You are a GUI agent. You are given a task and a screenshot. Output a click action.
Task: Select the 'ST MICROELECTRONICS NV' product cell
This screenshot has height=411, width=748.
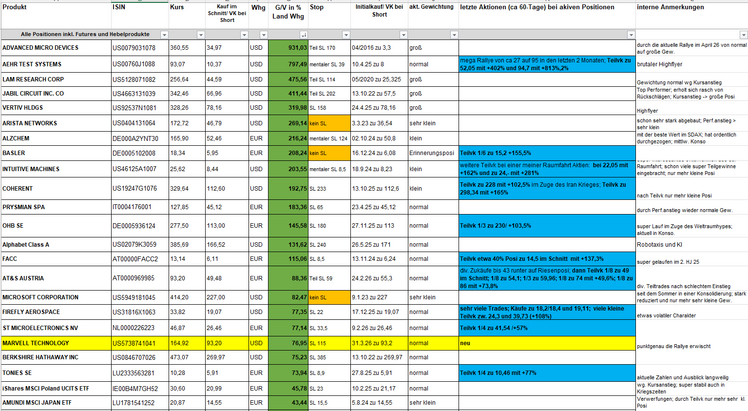(x=56, y=328)
